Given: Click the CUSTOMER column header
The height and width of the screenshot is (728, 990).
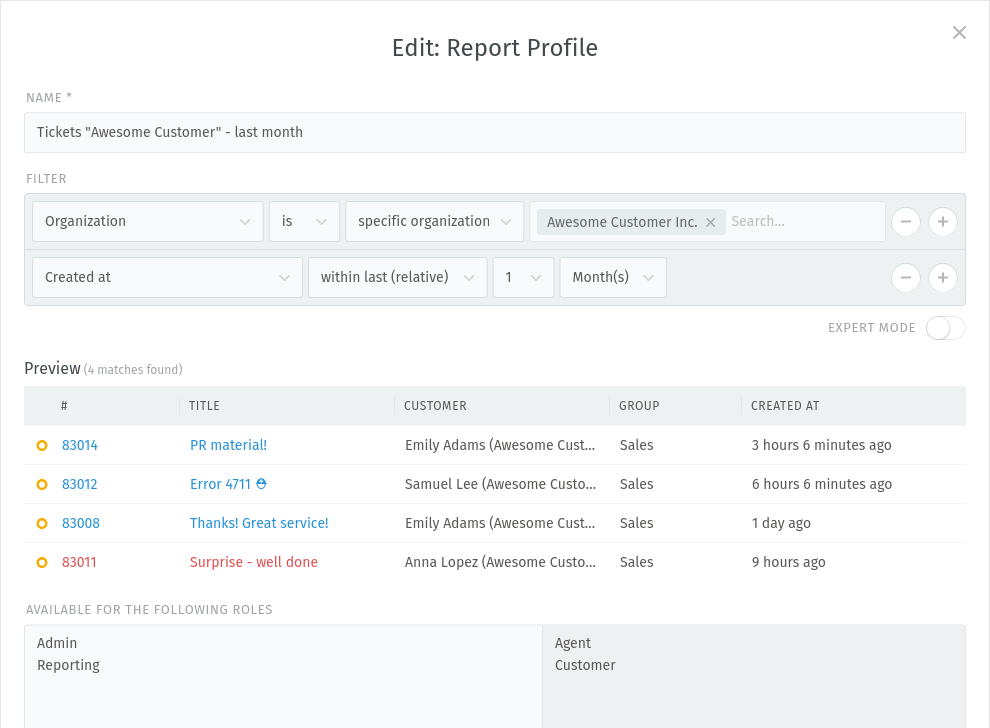Looking at the screenshot, I should pos(435,406).
